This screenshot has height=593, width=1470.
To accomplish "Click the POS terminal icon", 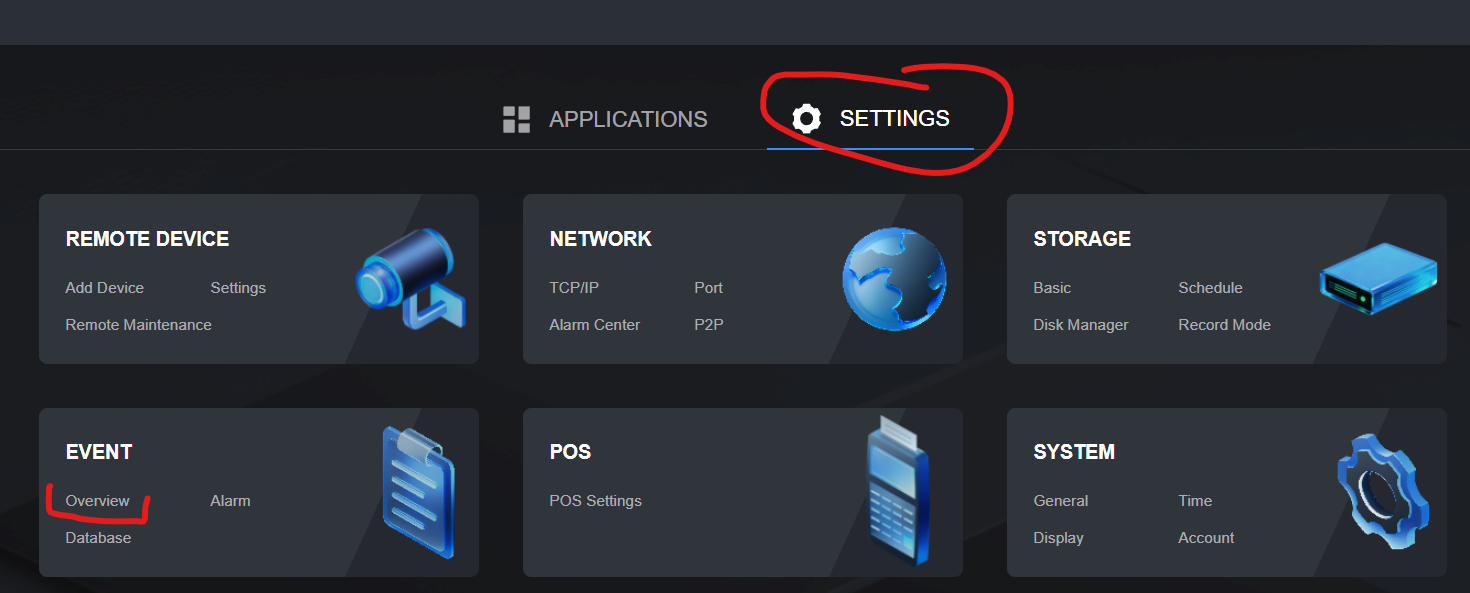I will point(897,491).
